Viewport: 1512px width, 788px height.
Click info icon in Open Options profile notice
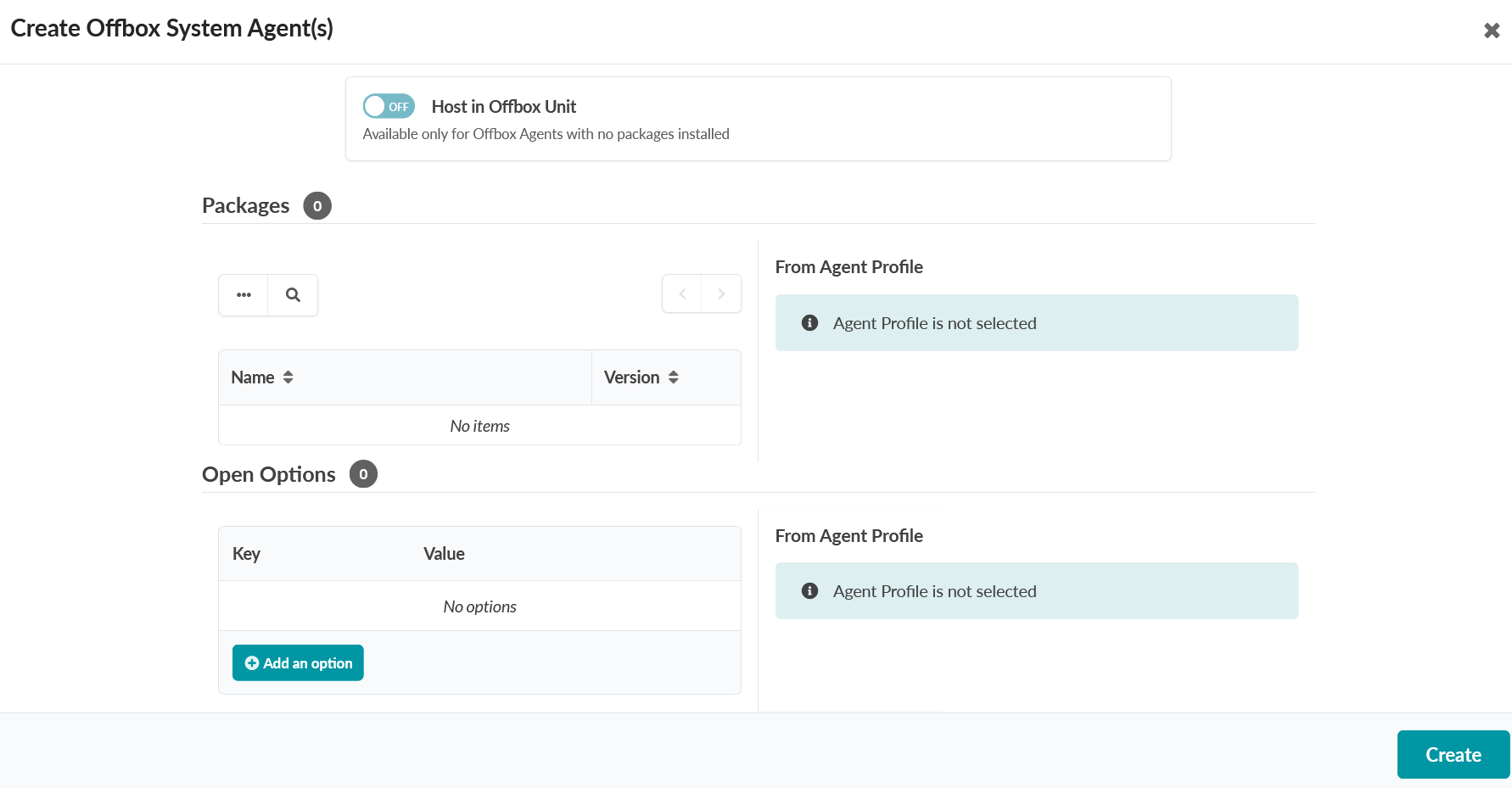810,591
